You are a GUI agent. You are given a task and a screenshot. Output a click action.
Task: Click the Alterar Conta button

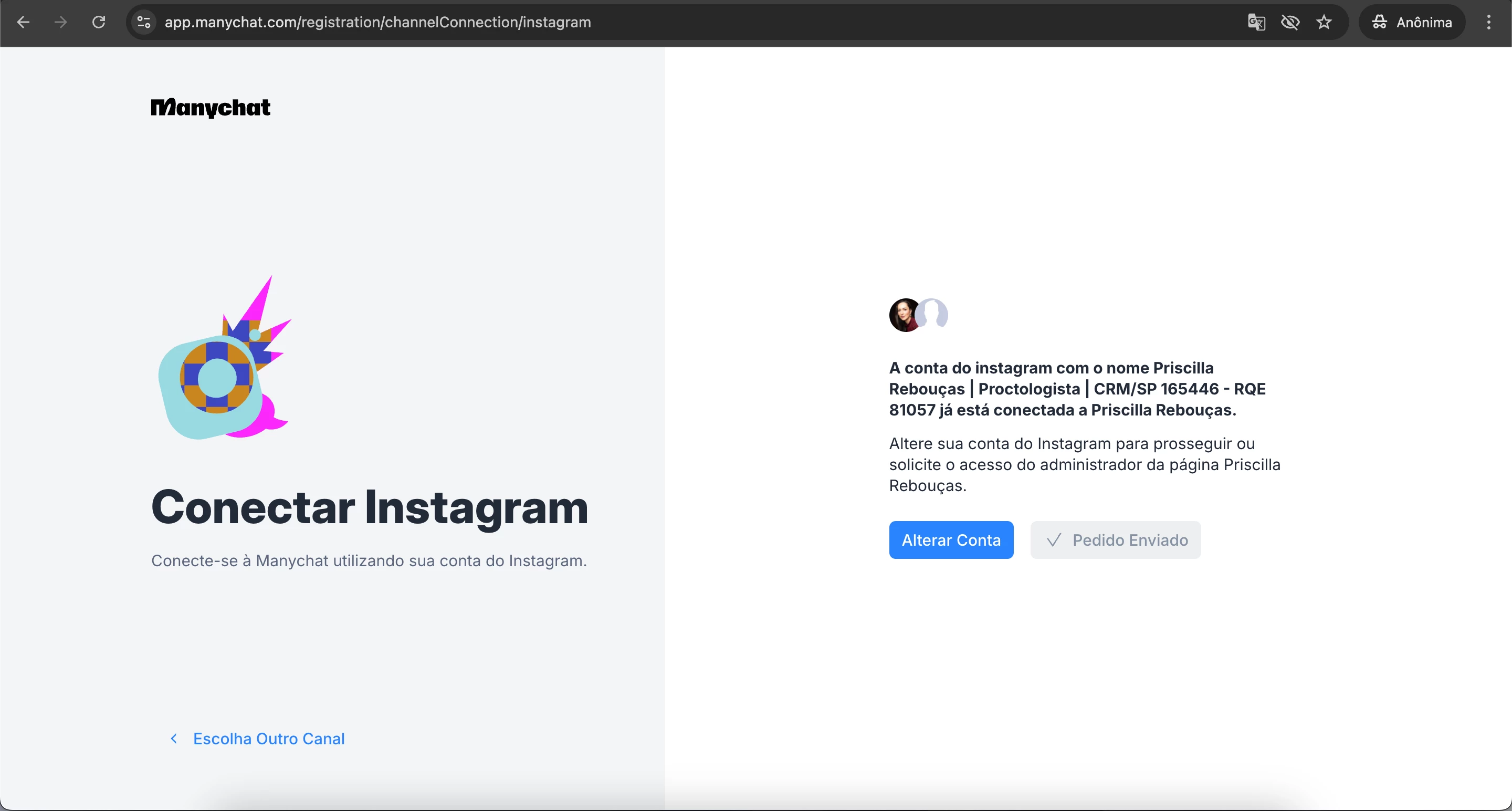click(x=951, y=539)
